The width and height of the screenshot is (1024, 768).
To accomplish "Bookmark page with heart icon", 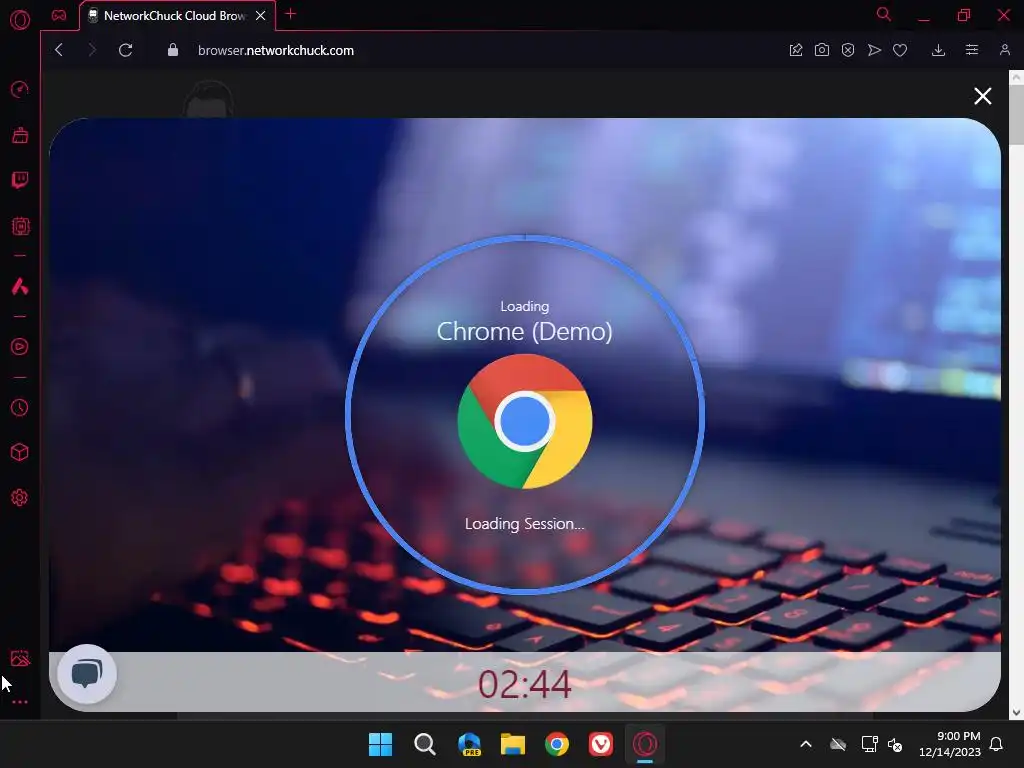I will (x=900, y=50).
